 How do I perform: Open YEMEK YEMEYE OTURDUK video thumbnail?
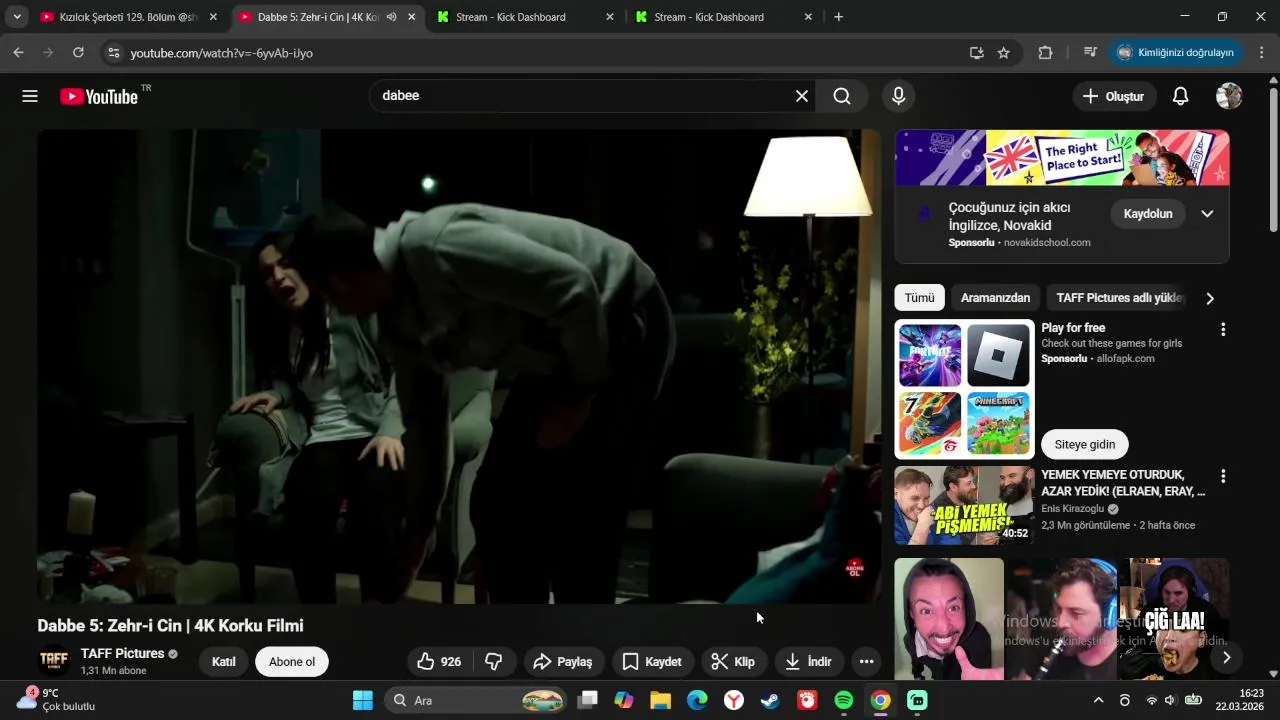tap(965, 505)
